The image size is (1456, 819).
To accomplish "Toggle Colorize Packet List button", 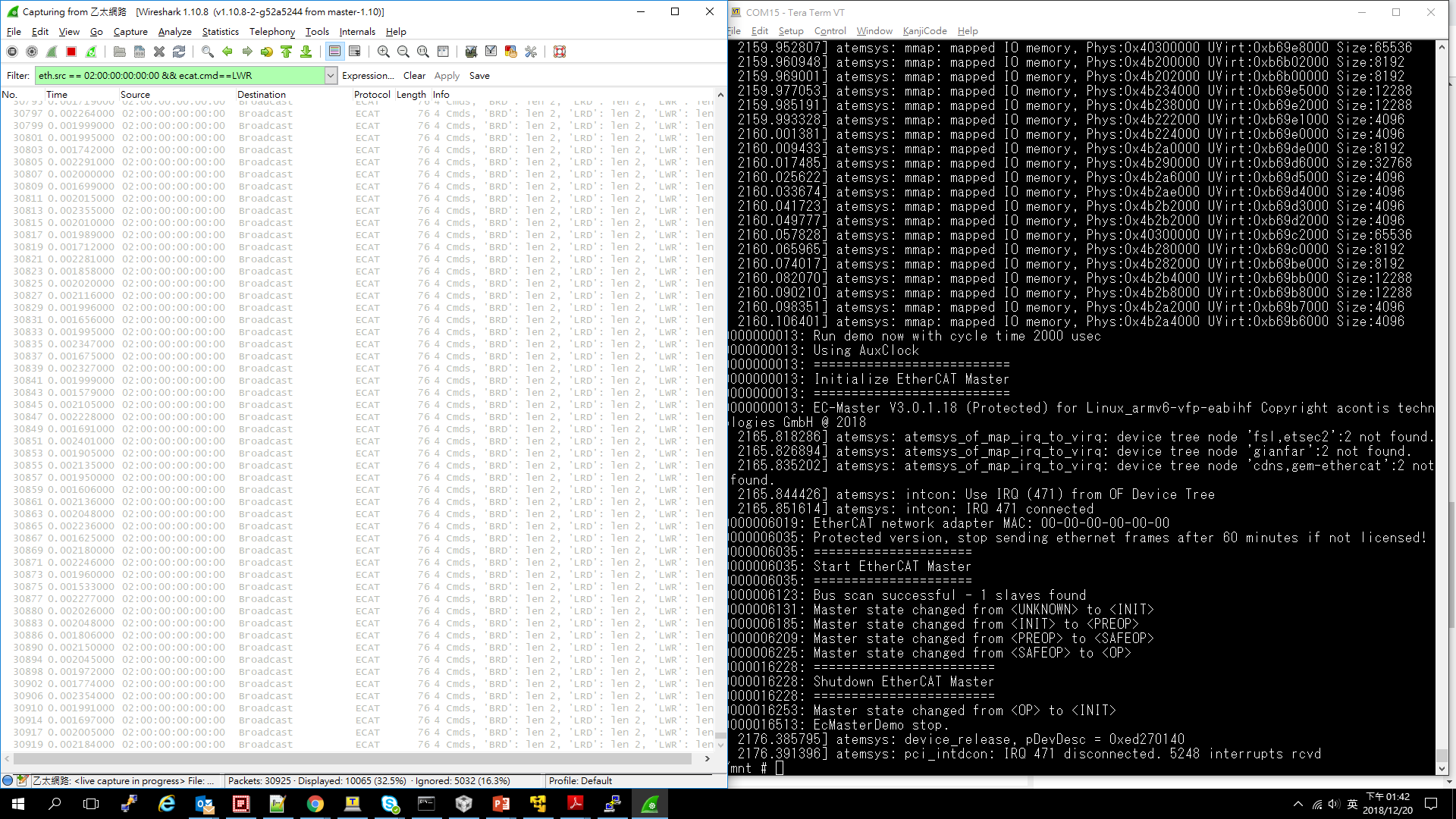I will pos(334,52).
